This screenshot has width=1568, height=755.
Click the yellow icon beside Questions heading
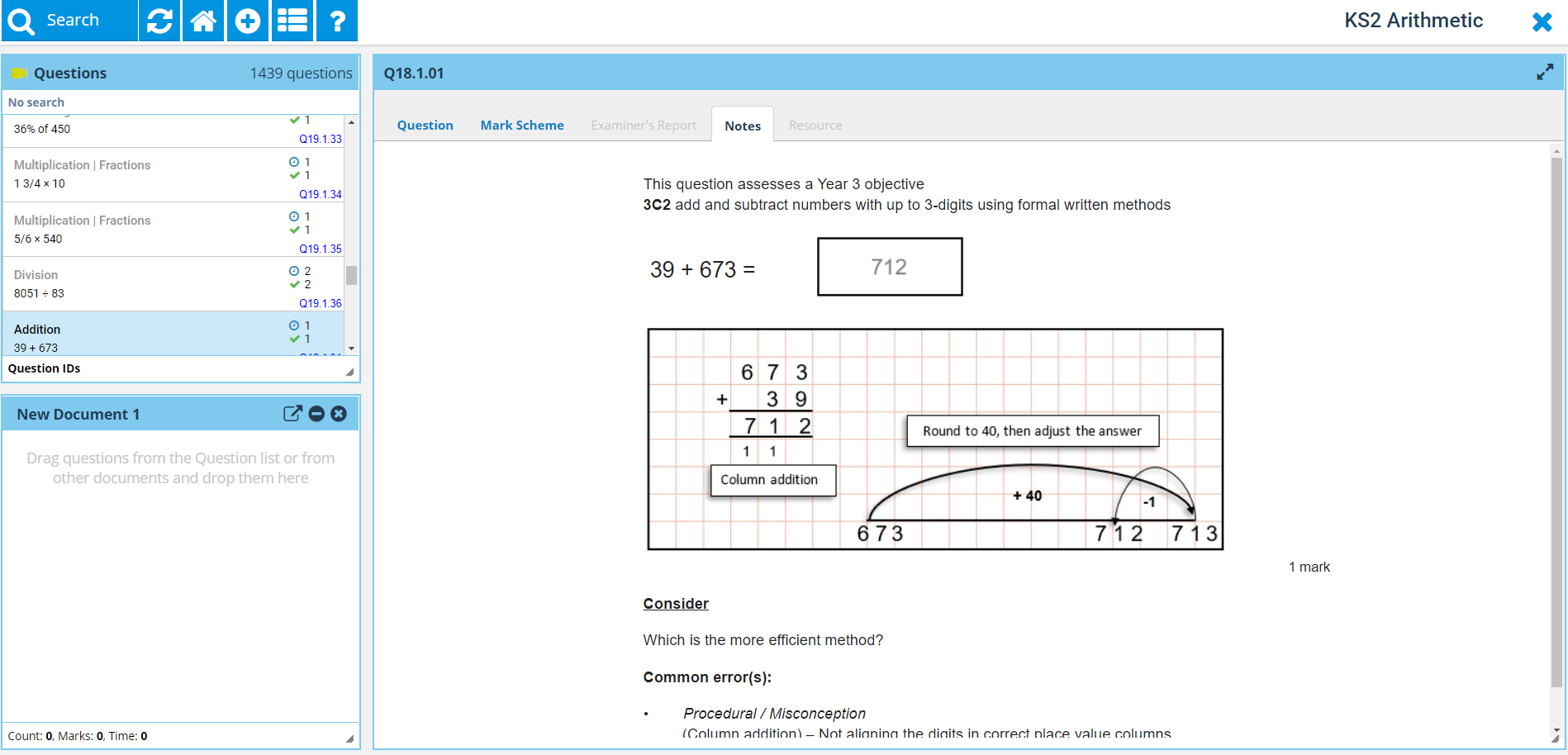click(19, 74)
